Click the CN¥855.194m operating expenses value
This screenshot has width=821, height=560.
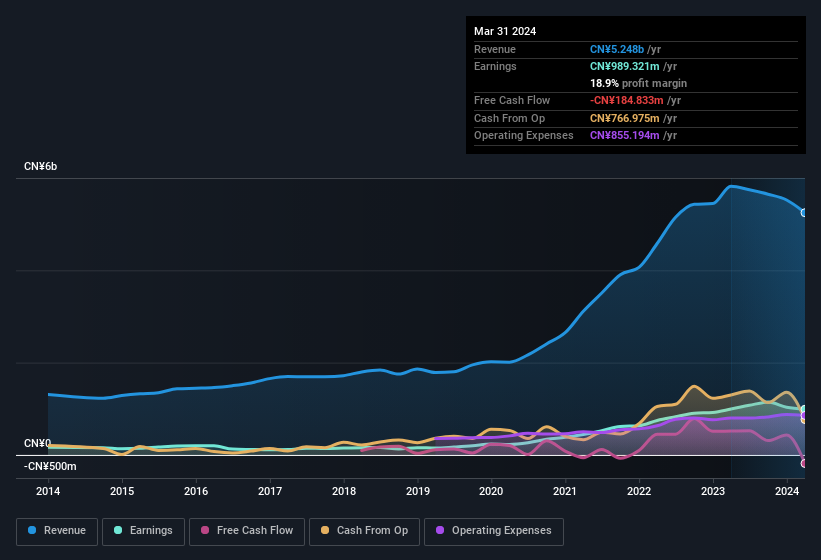click(x=625, y=135)
